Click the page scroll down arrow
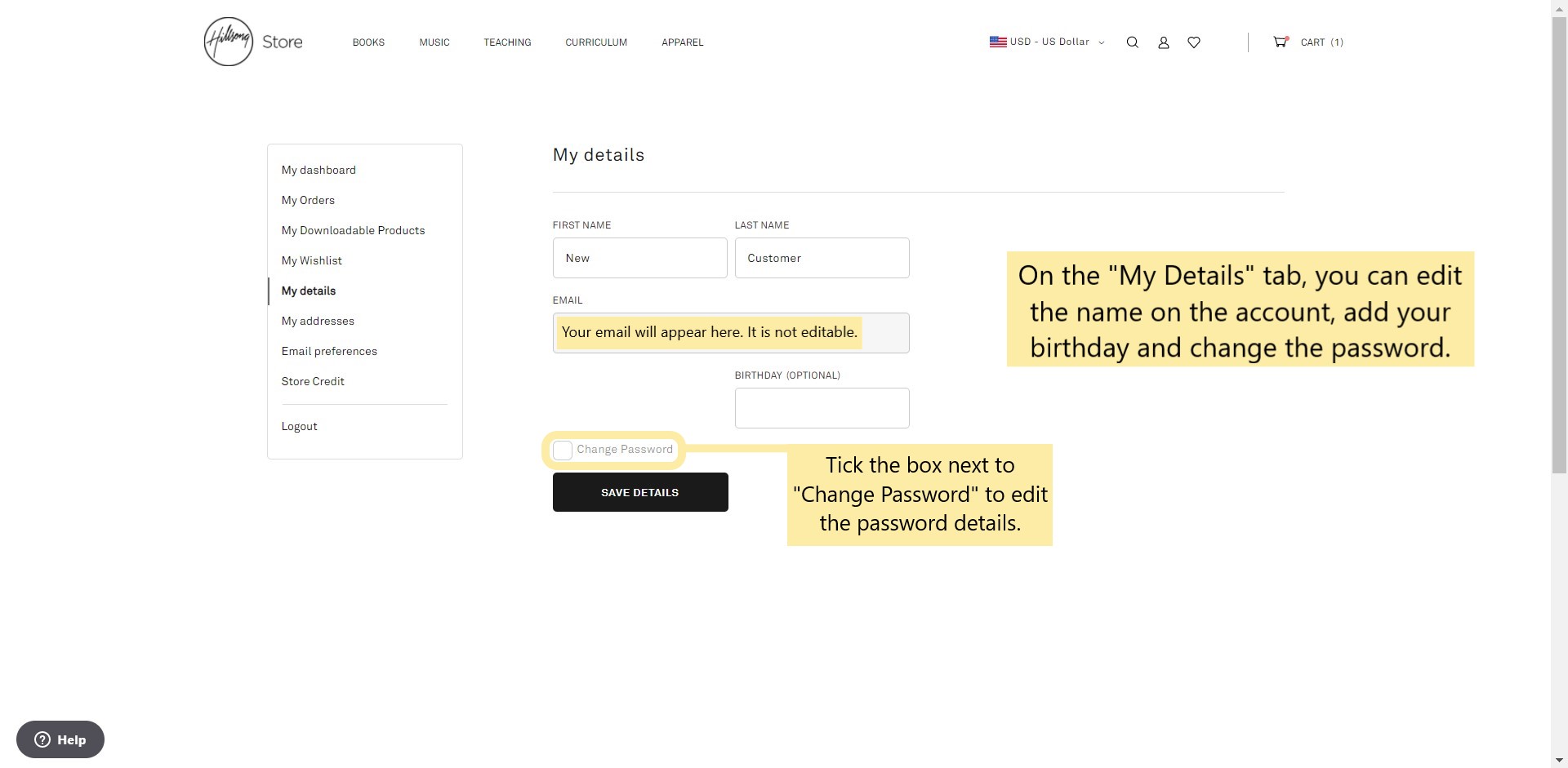 coord(1559,761)
